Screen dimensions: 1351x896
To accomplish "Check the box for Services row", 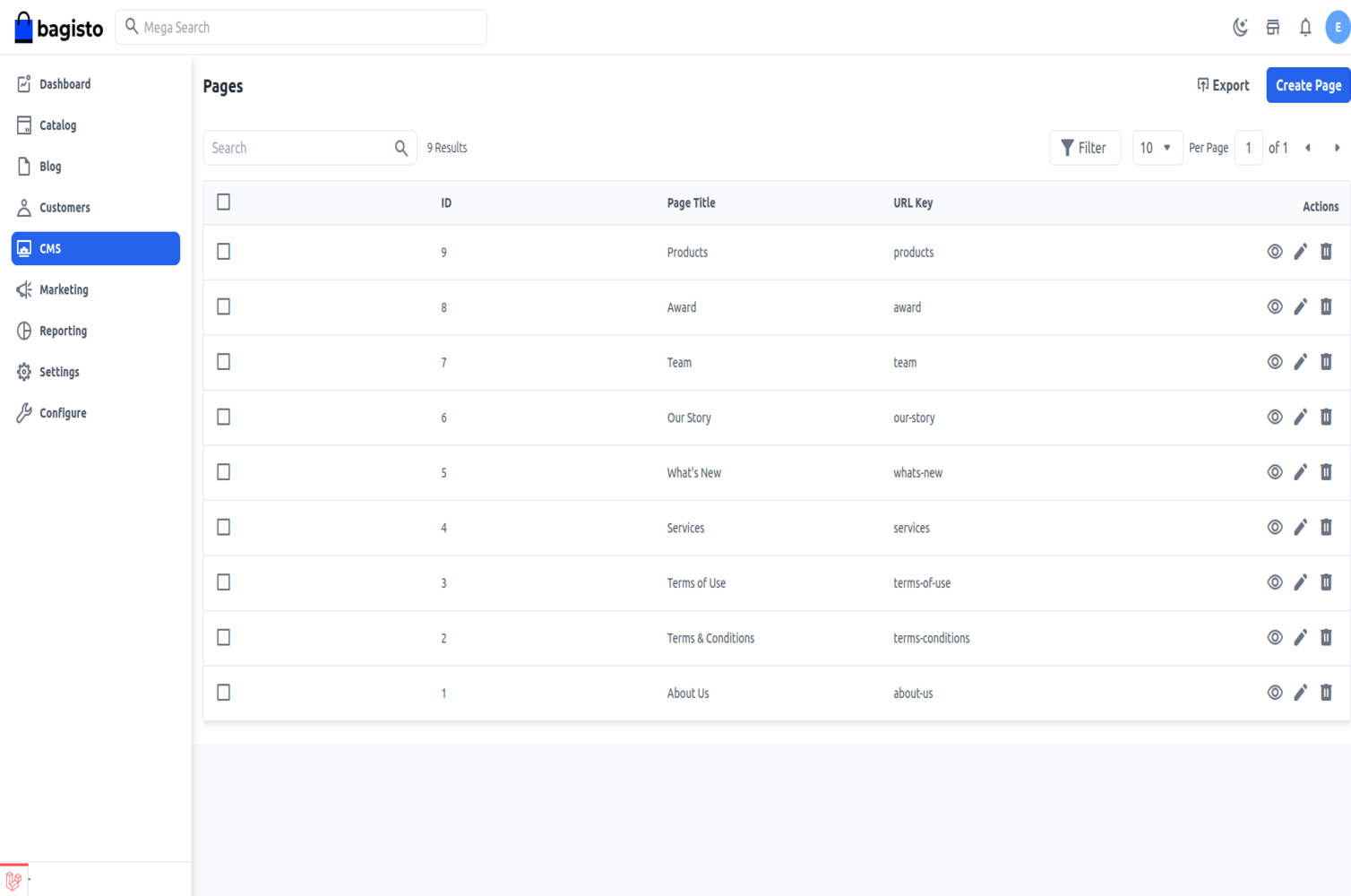I will point(224,528).
